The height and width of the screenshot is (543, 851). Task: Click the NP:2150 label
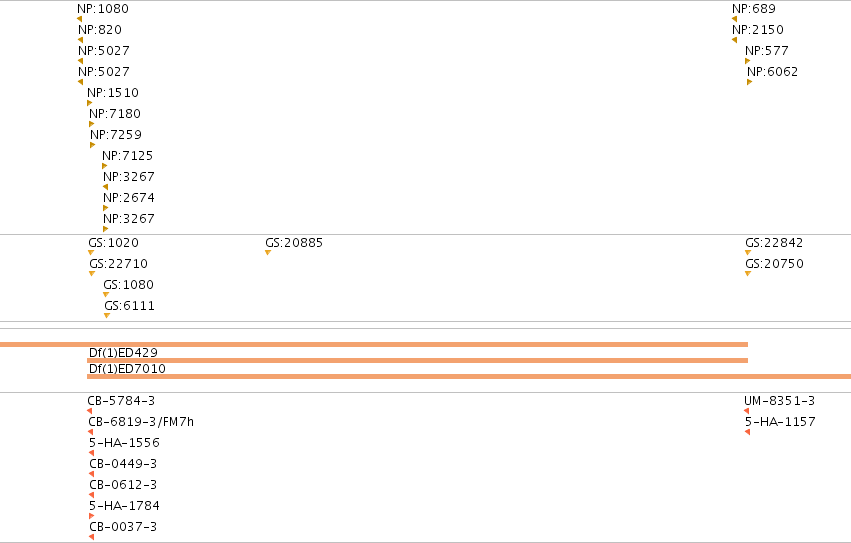tap(758, 30)
